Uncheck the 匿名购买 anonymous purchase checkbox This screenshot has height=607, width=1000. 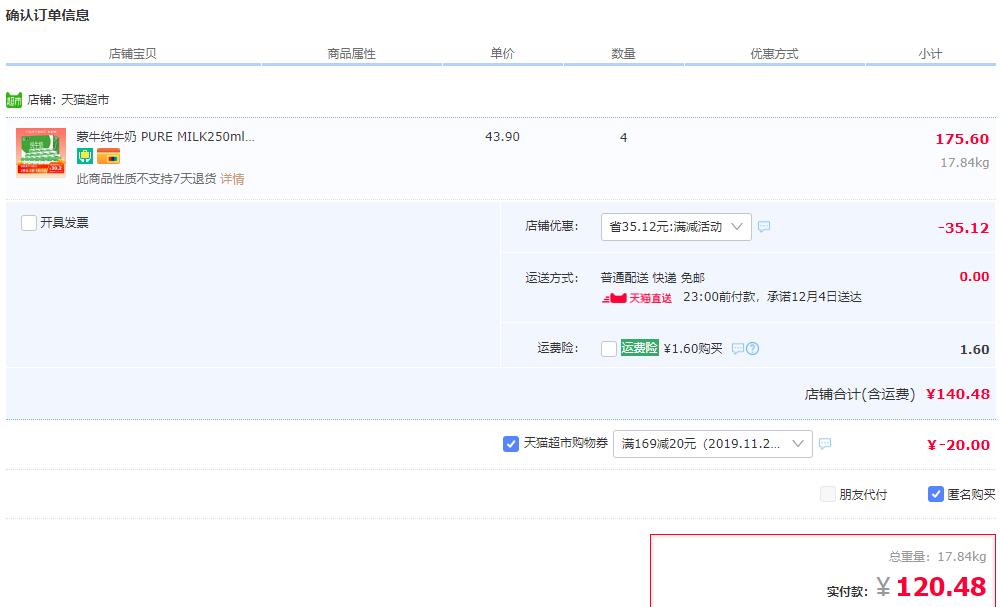click(x=936, y=494)
